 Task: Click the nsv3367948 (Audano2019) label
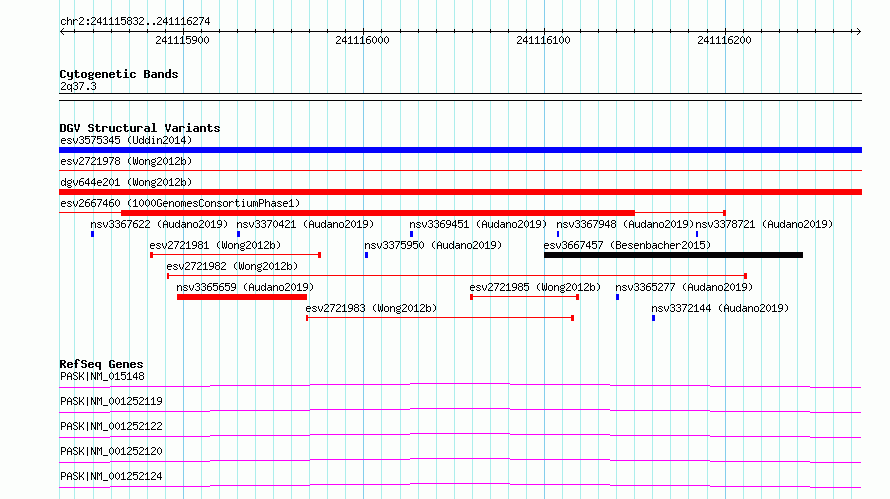pyautogui.click(x=625, y=224)
